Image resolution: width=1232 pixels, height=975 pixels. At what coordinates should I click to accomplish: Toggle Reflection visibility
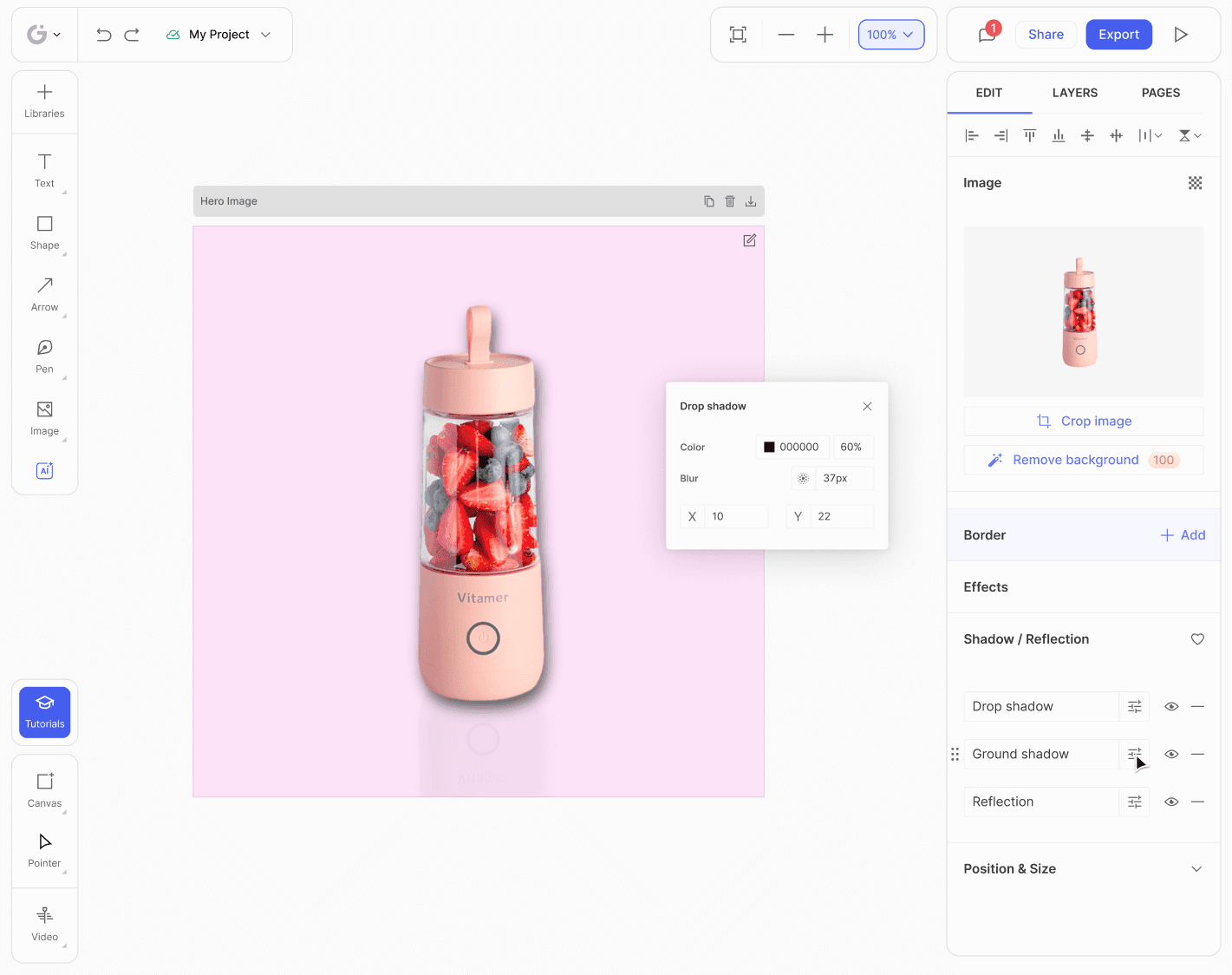click(1171, 802)
